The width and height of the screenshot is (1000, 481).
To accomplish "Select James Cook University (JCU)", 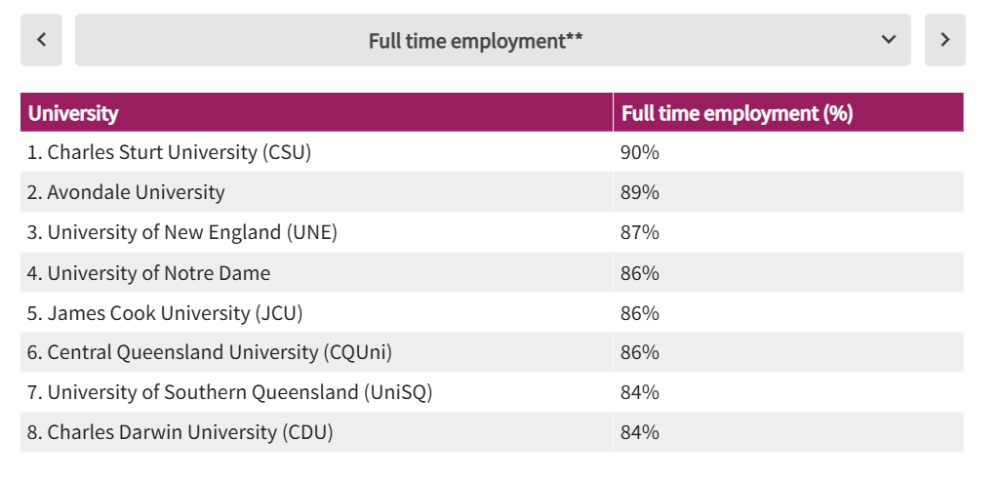I will point(165,313).
